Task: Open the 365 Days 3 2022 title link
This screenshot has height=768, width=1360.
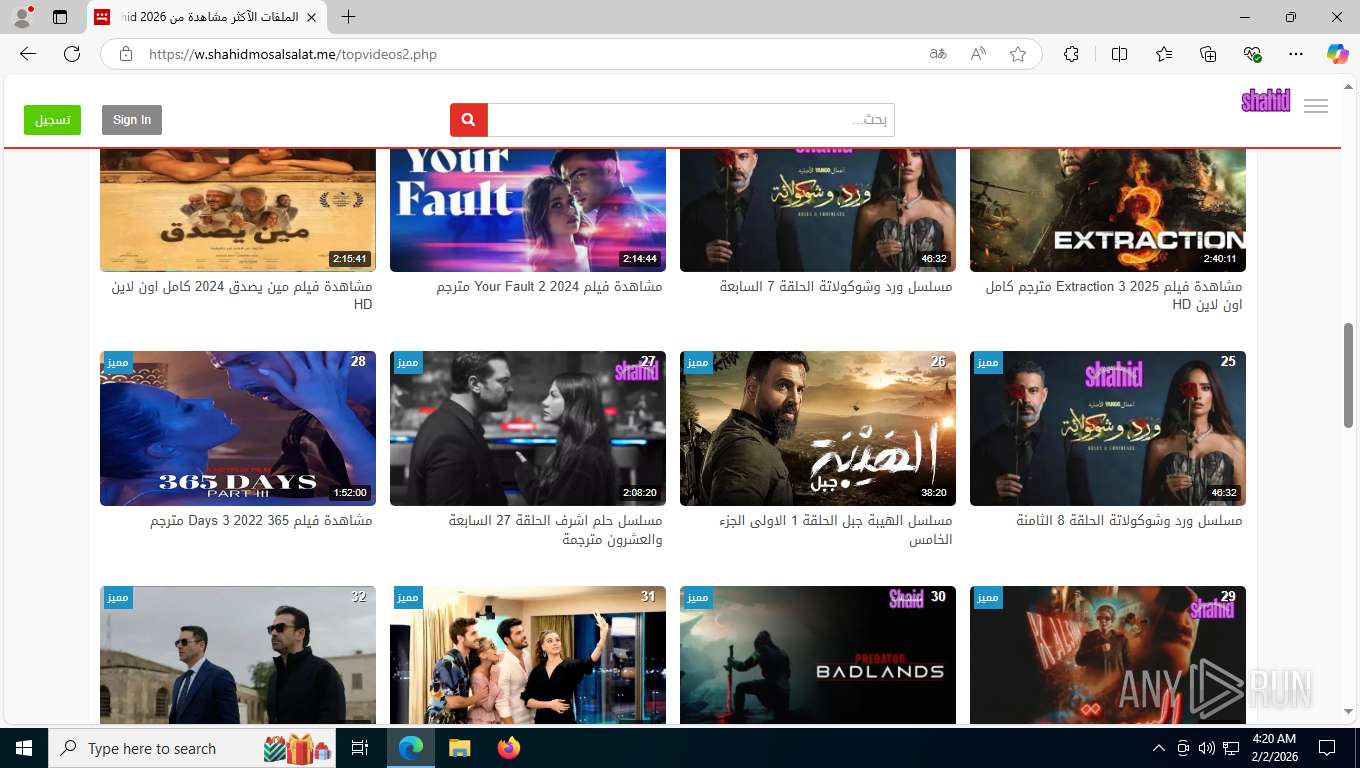Action: (x=261, y=520)
